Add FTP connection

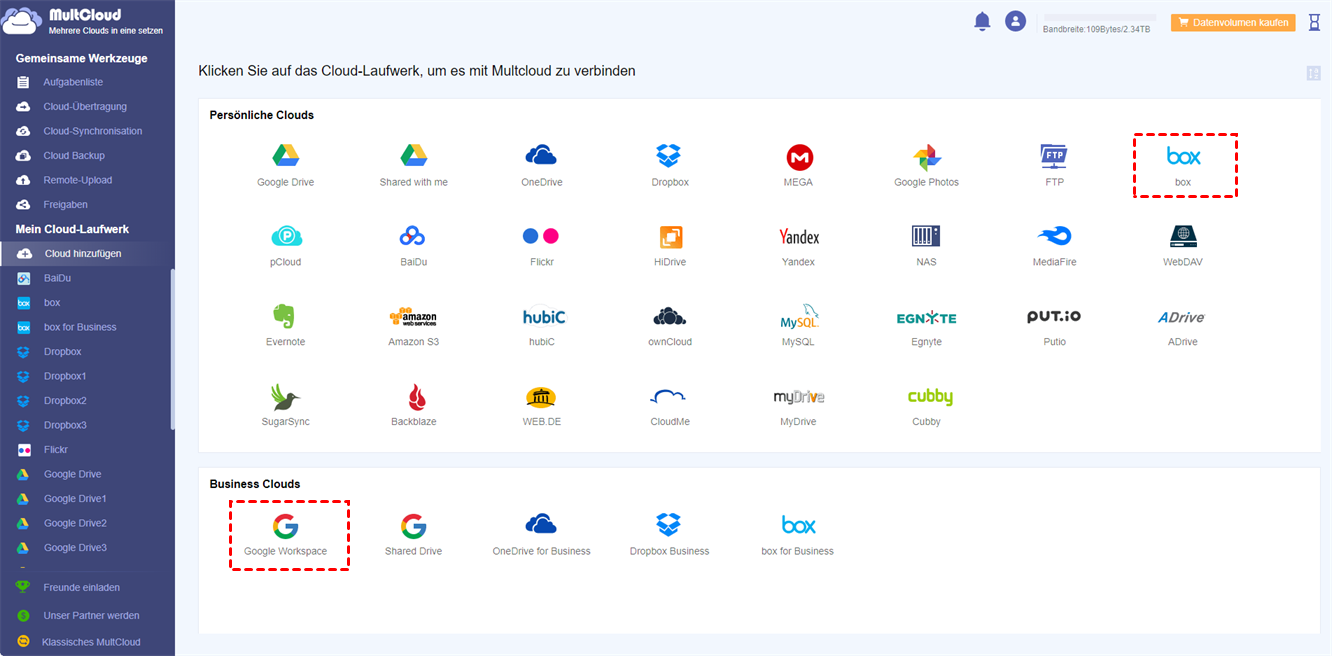1054,166
